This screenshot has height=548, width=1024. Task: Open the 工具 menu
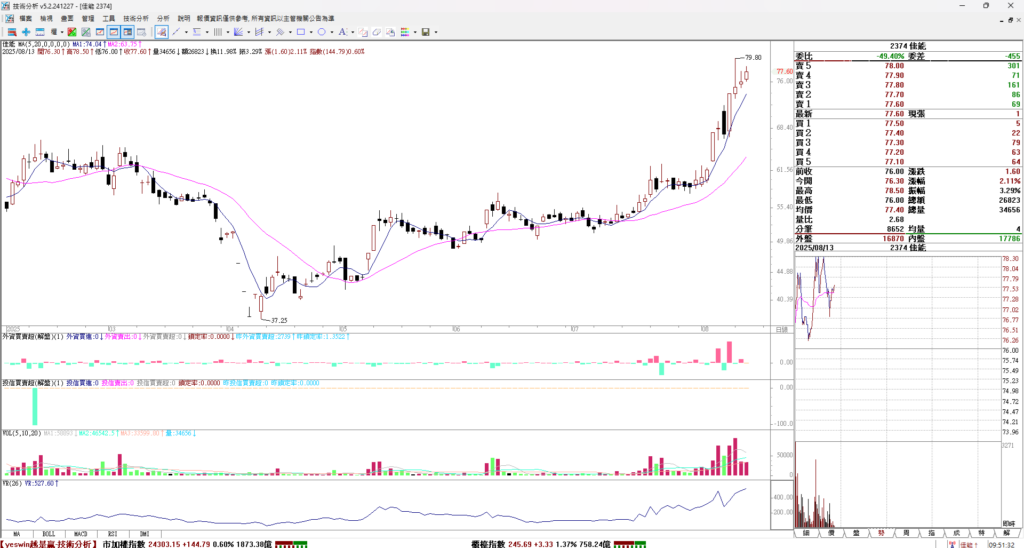pyautogui.click(x=109, y=18)
